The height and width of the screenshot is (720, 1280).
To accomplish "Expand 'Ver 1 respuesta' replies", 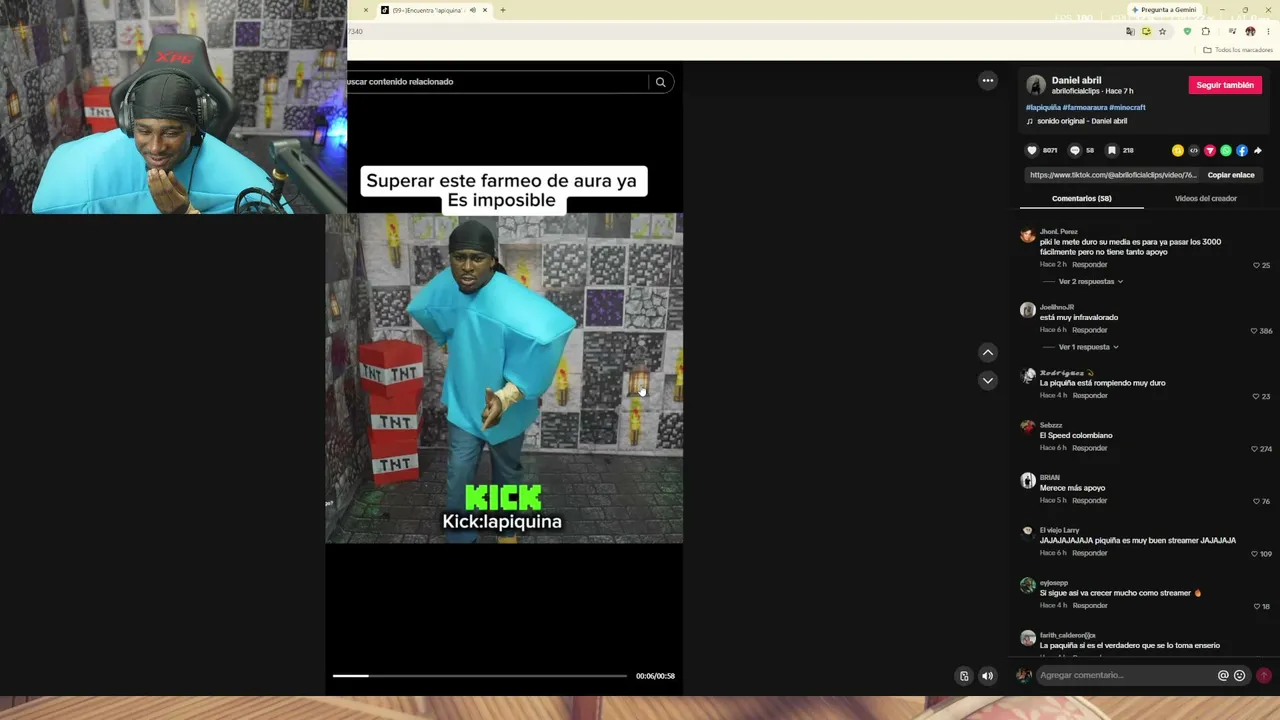I will tap(1088, 347).
